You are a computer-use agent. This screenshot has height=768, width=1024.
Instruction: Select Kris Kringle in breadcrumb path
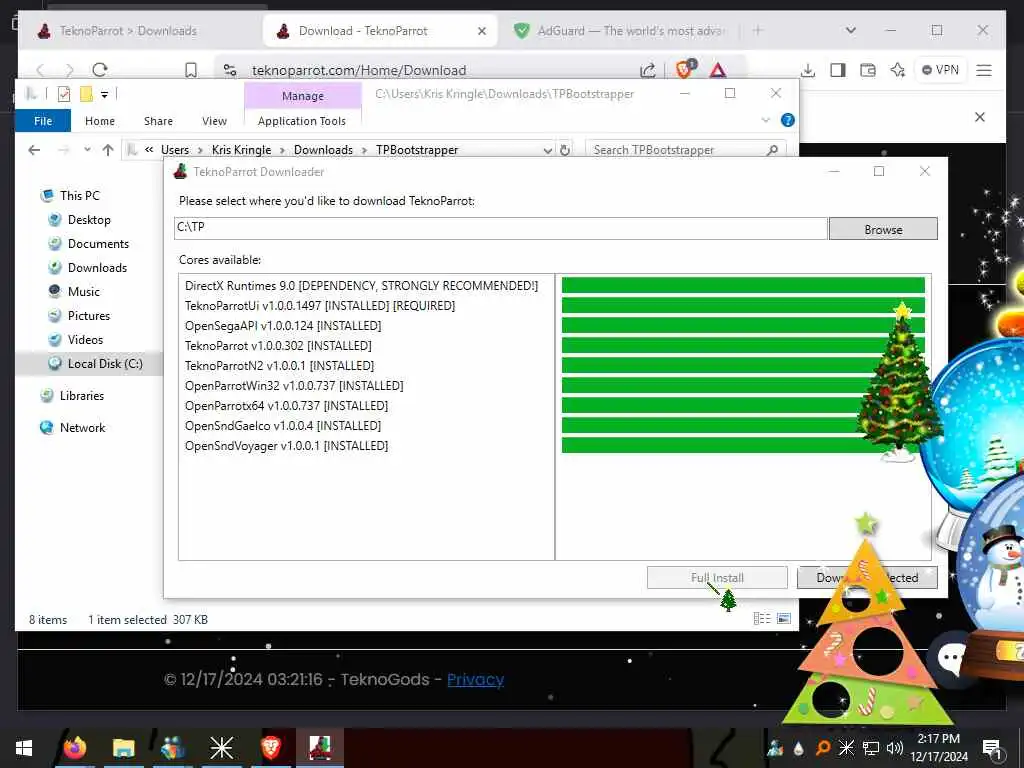(241, 150)
